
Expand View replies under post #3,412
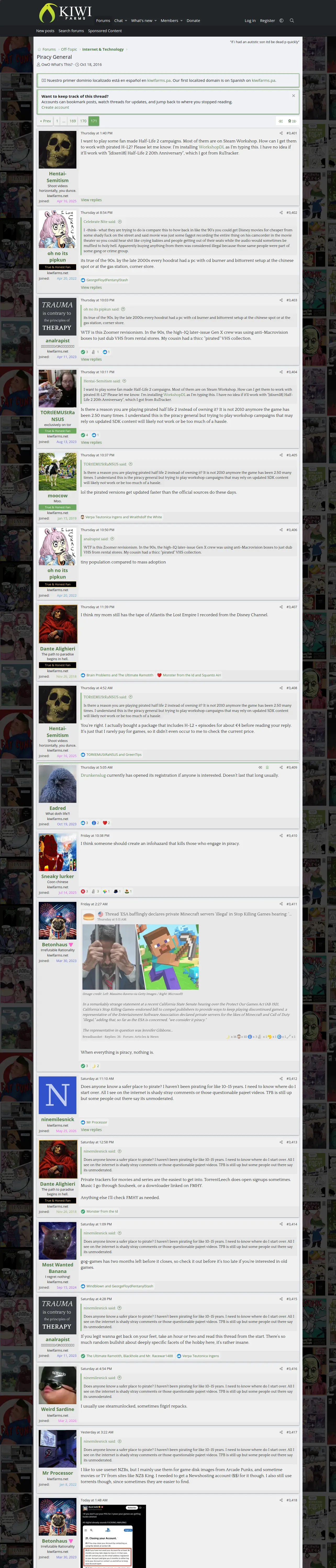(92, 1130)
